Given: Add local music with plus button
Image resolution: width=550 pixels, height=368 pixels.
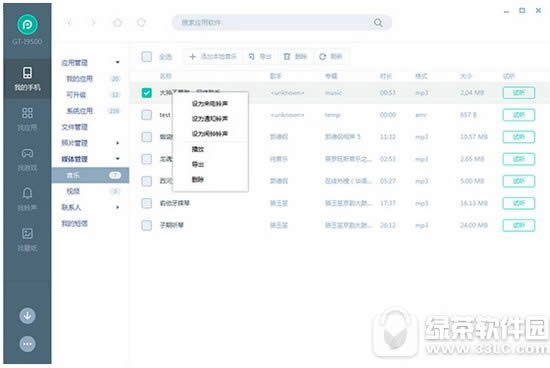Looking at the screenshot, I should coord(213,56).
